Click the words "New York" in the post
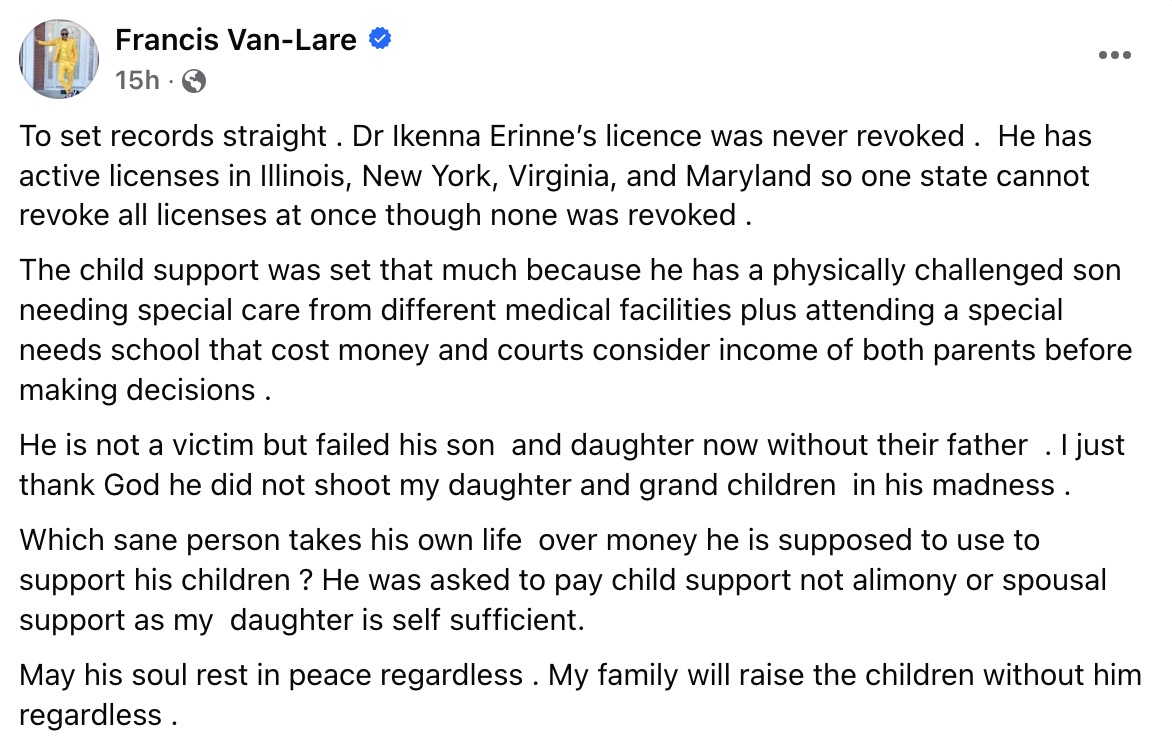The image size is (1172, 754). (418, 176)
